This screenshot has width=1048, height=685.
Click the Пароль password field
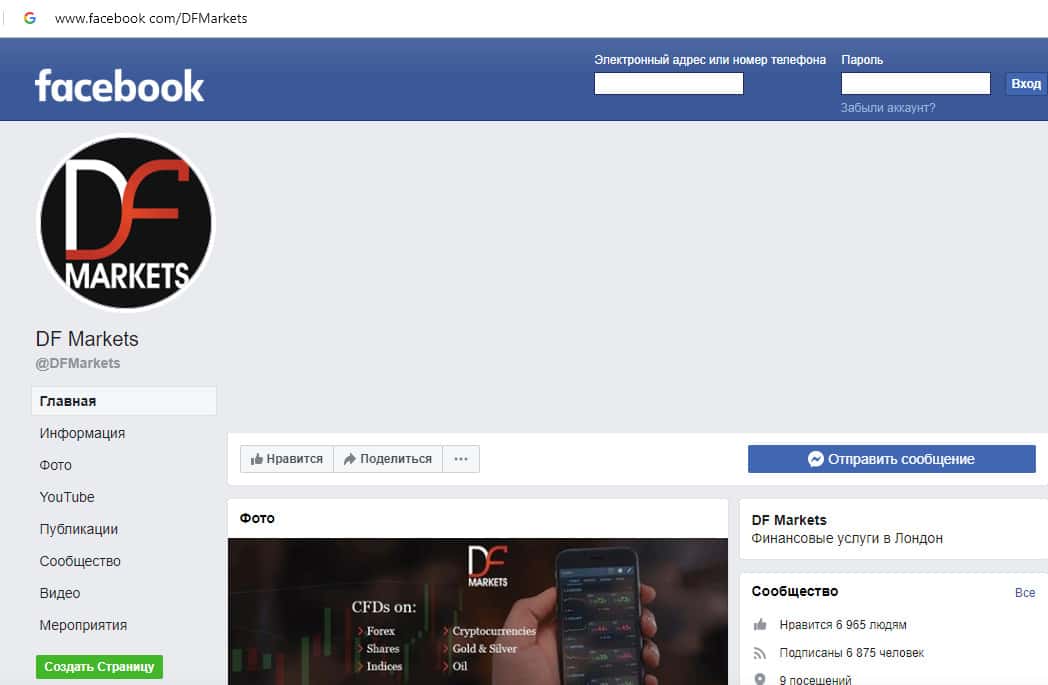point(915,84)
